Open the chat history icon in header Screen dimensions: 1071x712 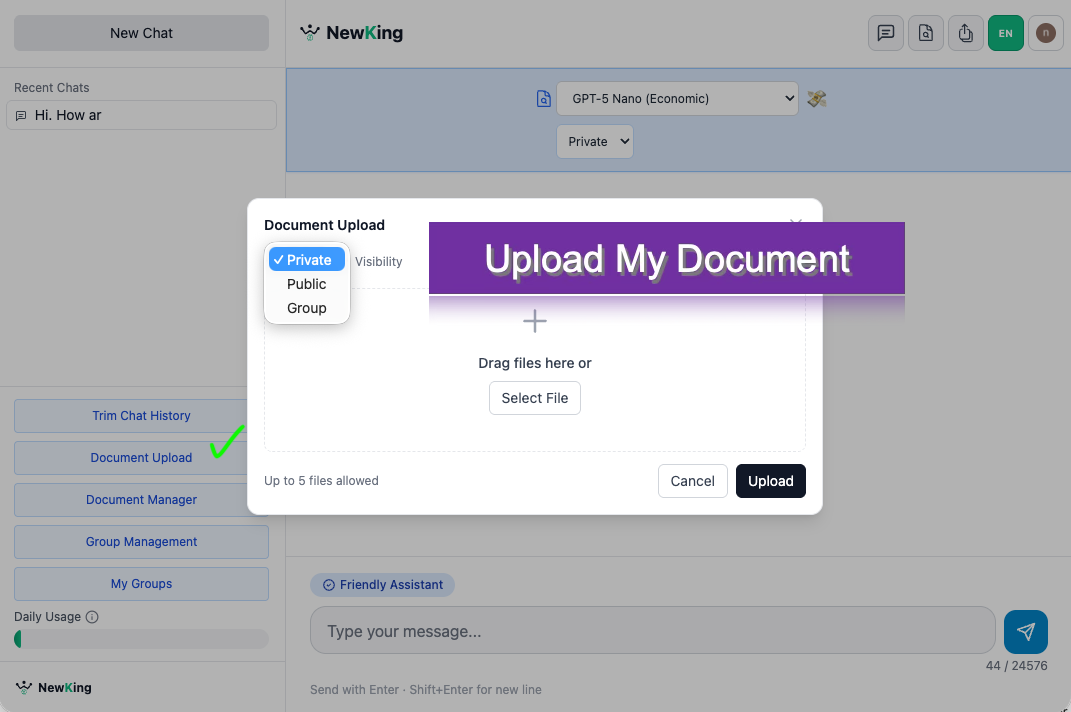885,33
